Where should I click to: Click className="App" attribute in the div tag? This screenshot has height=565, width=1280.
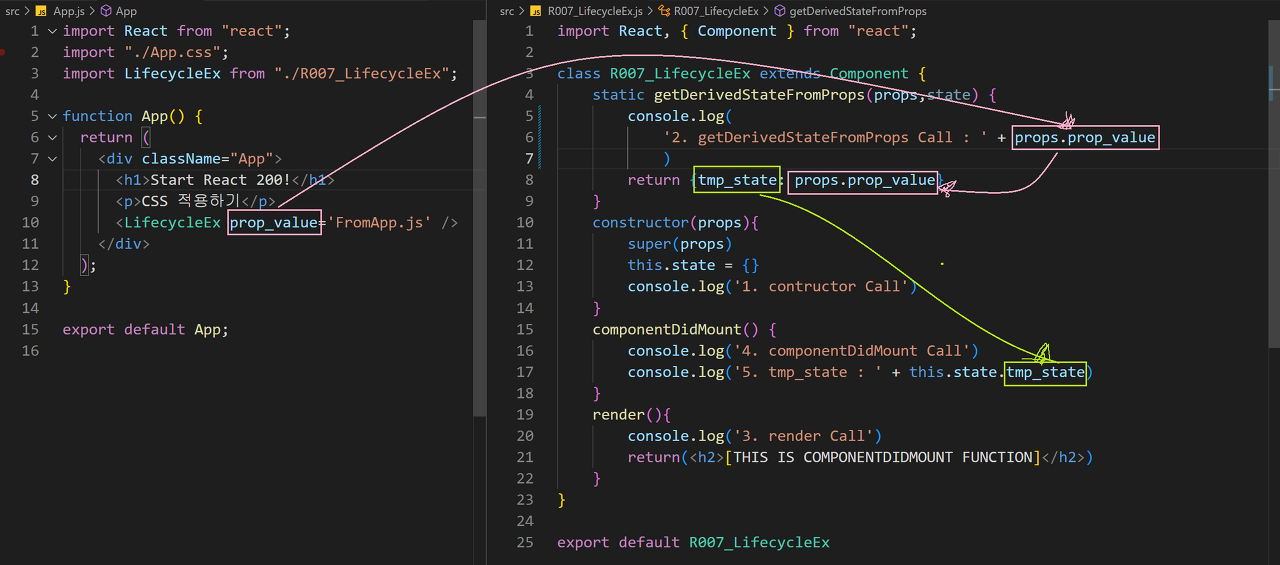click(208, 158)
